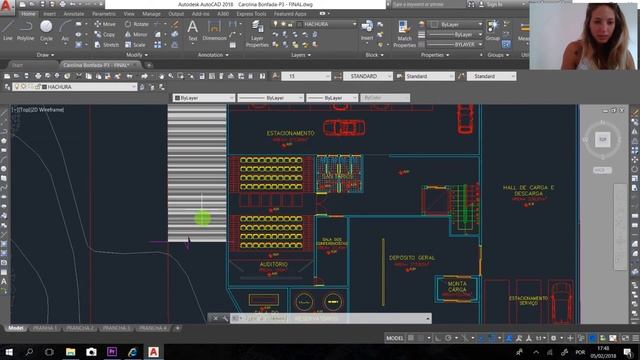Toggle the grid display in status bar

pos(411,338)
